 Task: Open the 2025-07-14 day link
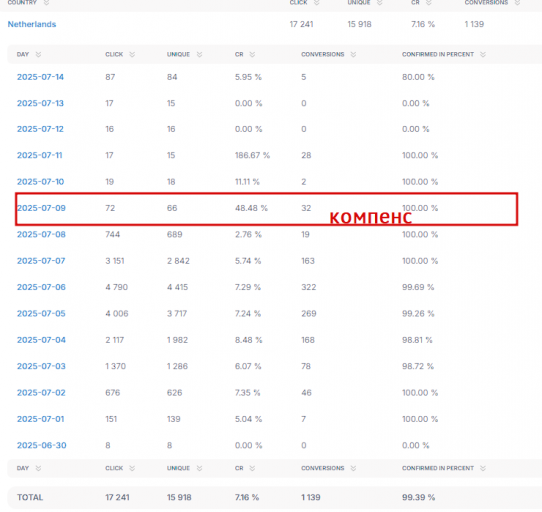click(40, 77)
